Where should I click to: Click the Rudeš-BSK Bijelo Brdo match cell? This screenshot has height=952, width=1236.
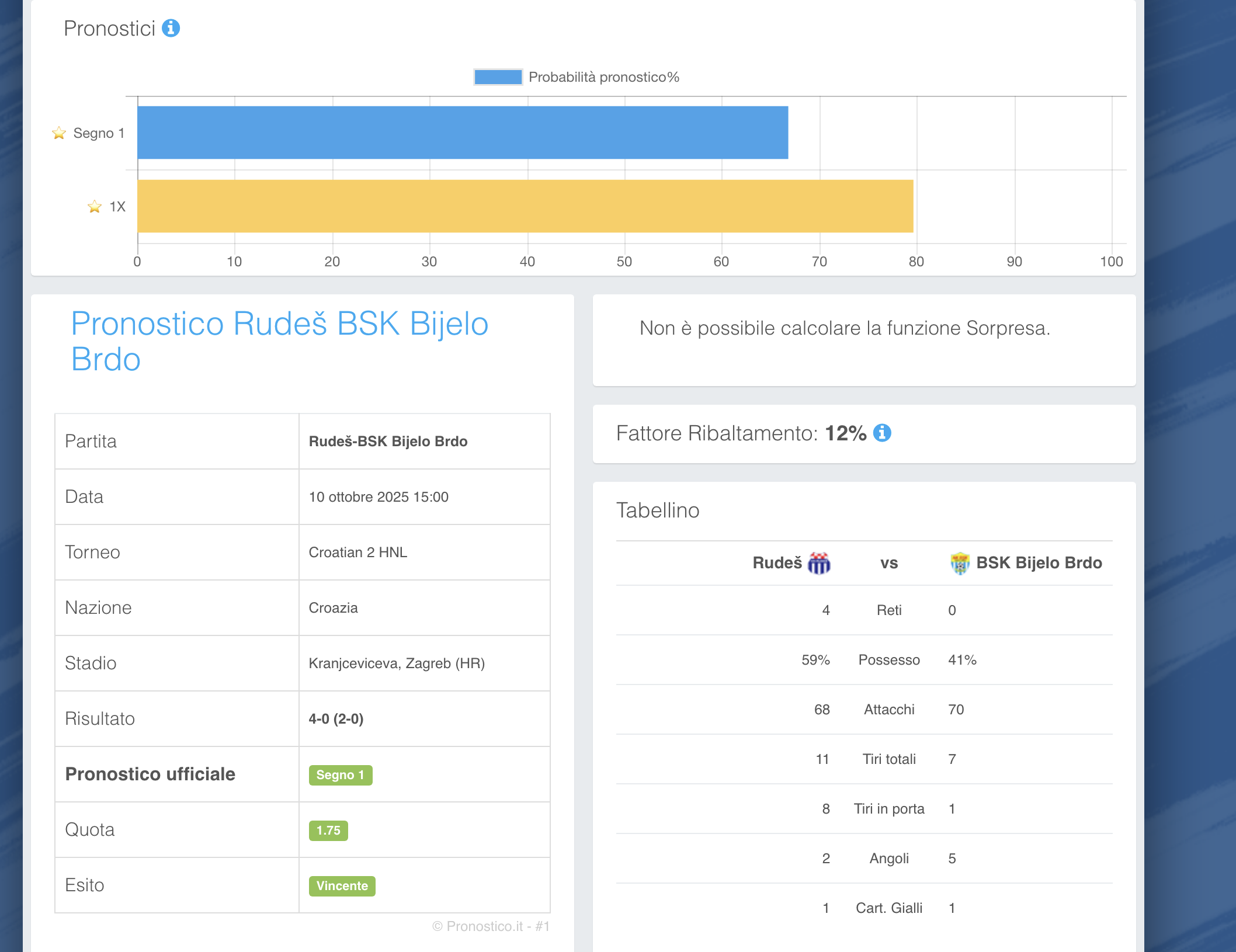click(388, 442)
